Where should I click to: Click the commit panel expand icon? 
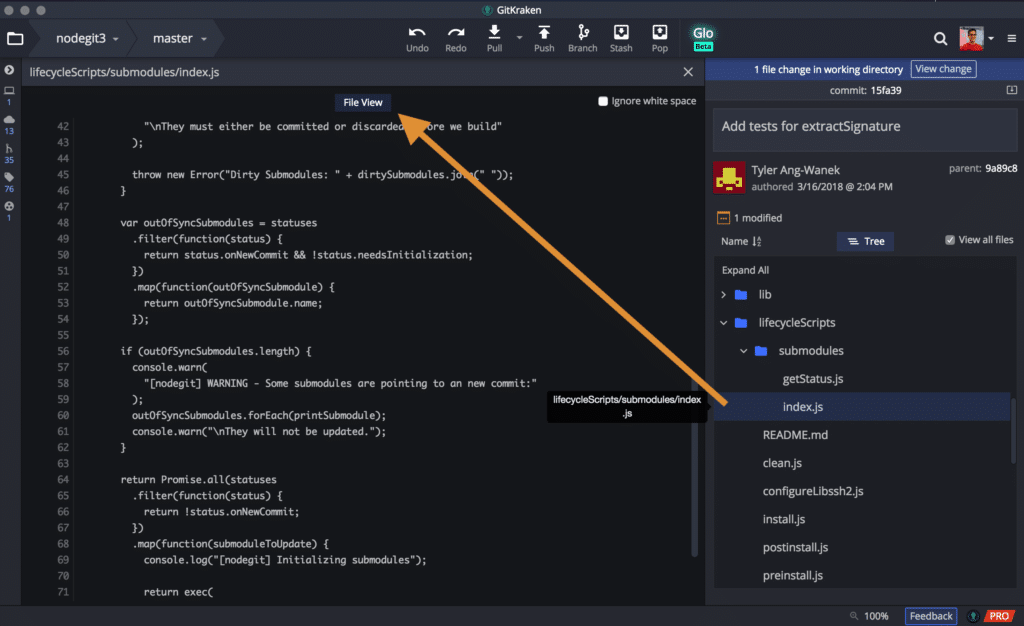[x=1012, y=90]
